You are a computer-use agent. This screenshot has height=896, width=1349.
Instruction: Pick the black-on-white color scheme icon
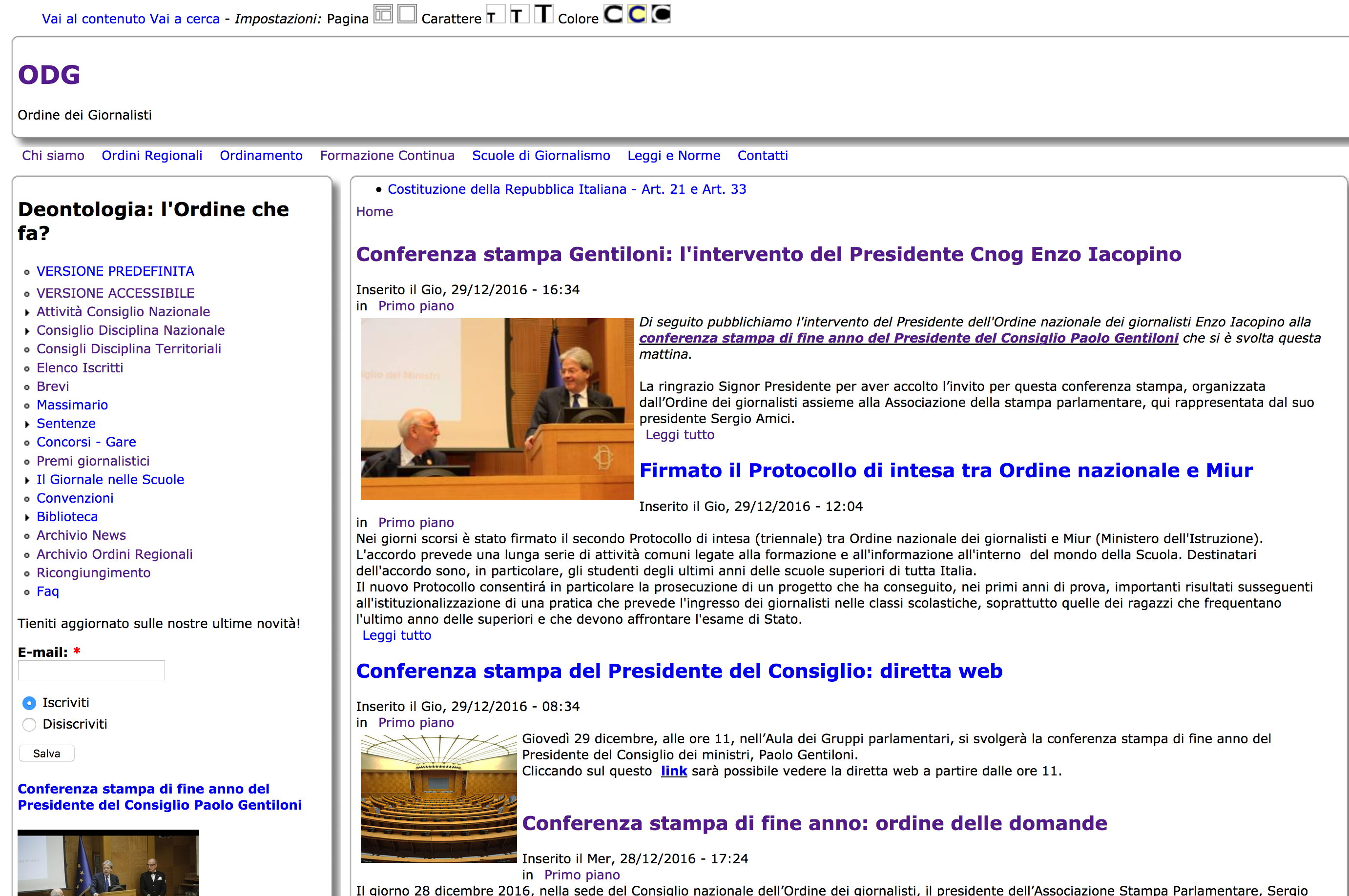point(613,14)
